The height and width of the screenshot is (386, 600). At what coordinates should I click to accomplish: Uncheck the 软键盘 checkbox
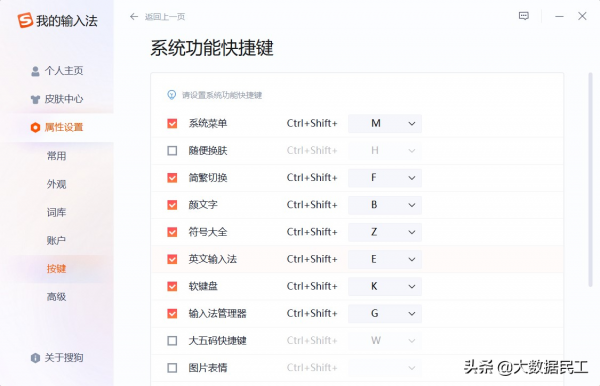point(172,287)
